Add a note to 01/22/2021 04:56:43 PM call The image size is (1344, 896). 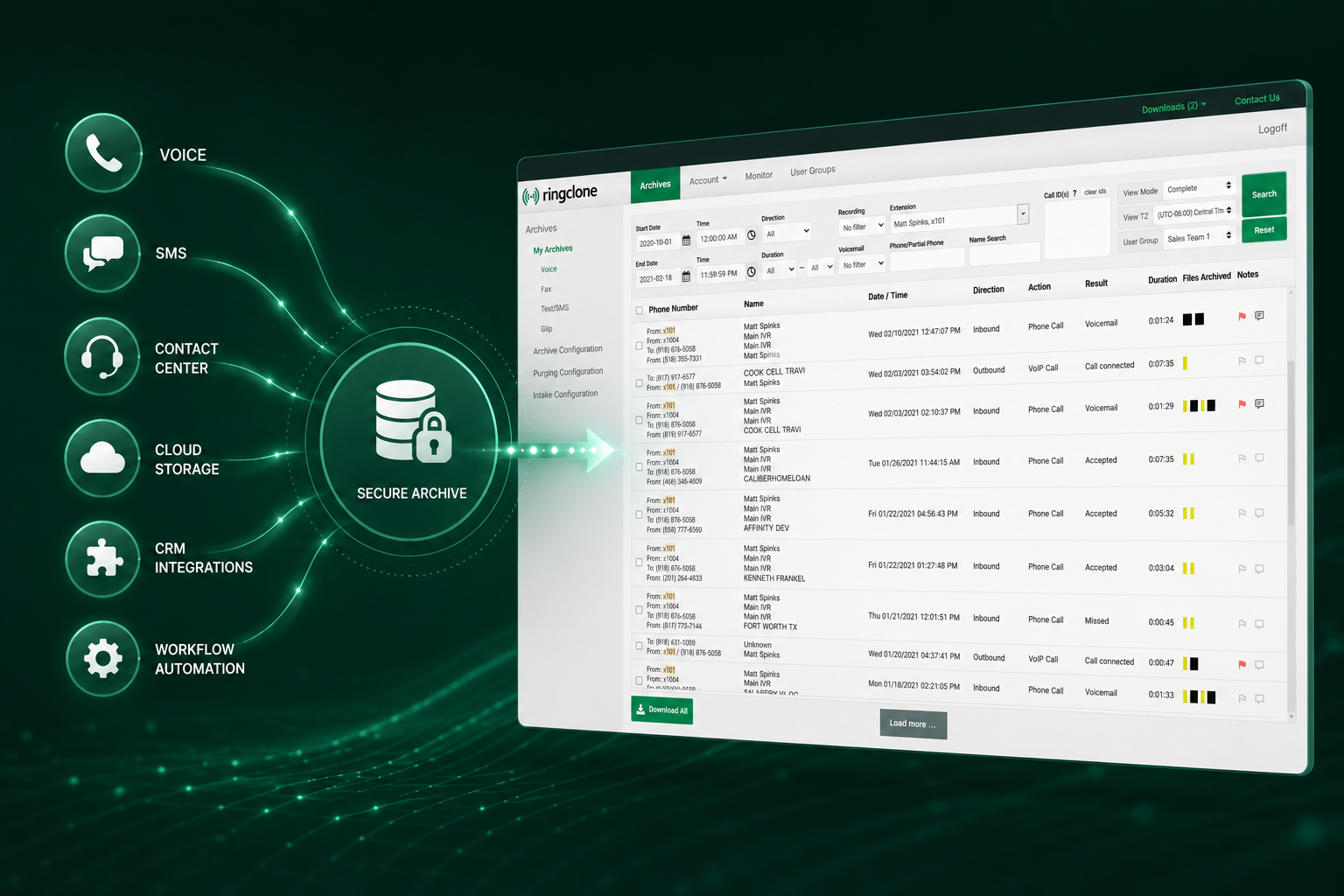pyautogui.click(x=1259, y=514)
